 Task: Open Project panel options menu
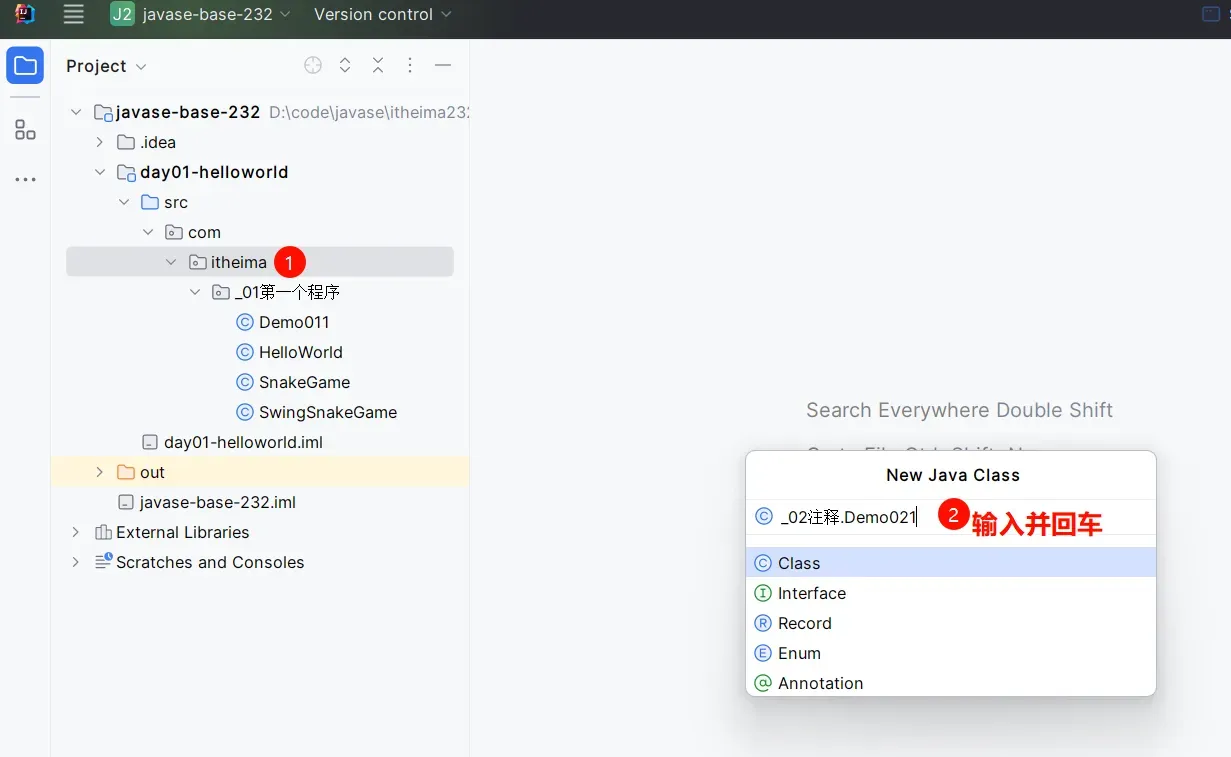coord(410,66)
